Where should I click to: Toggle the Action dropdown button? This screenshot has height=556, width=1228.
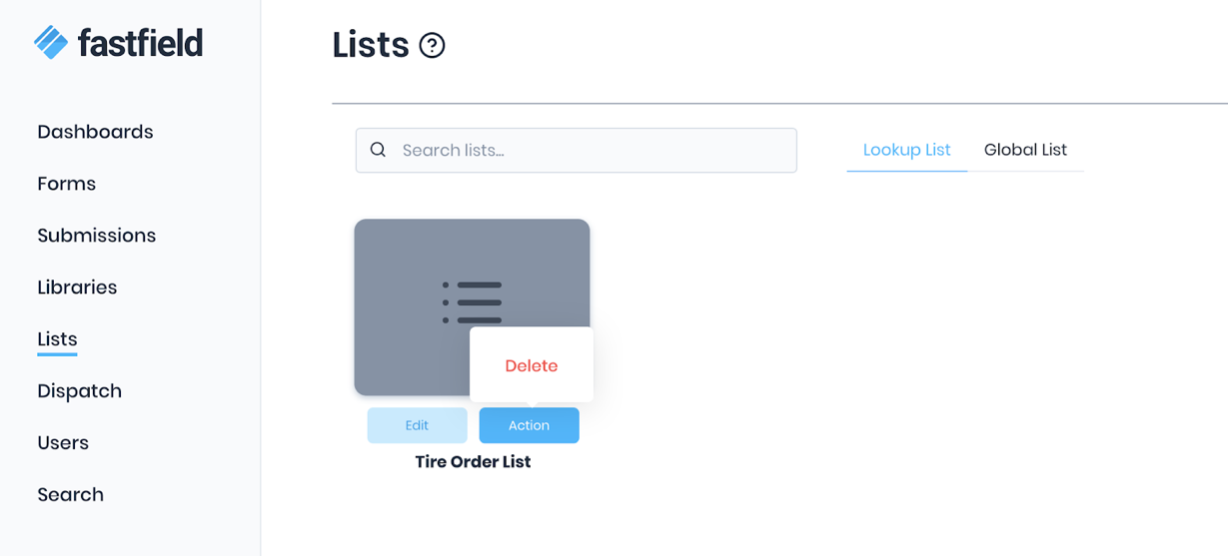click(x=529, y=425)
